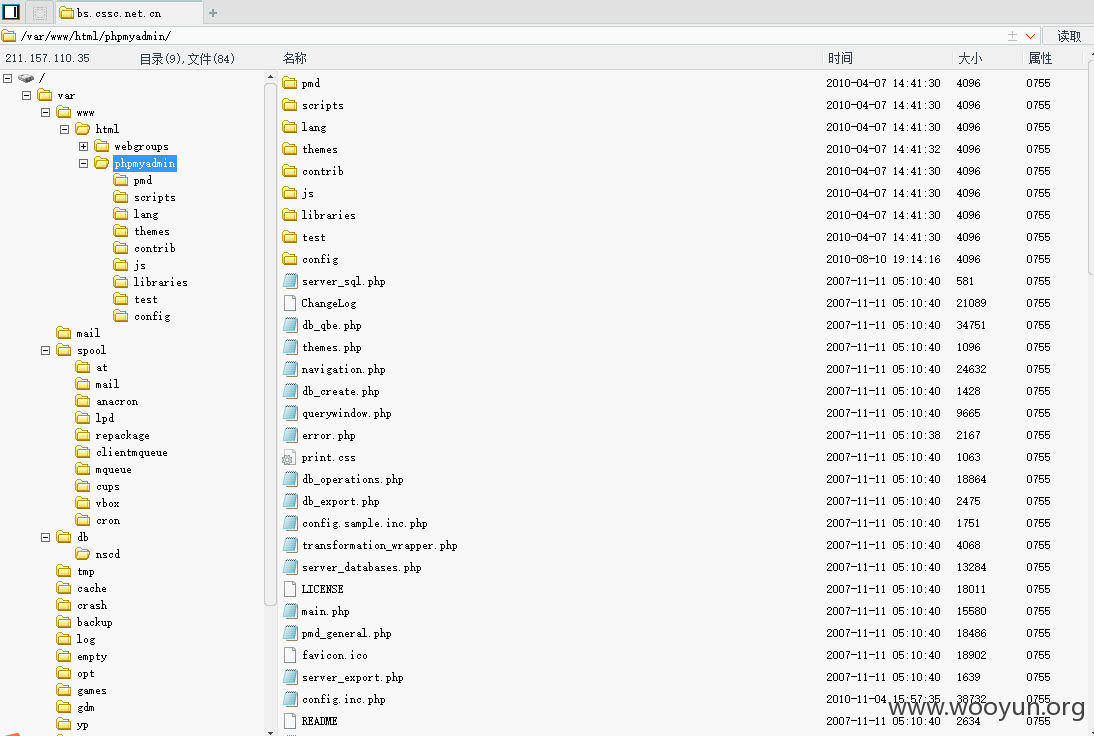Click the config folder icon in the file list

coord(290,259)
